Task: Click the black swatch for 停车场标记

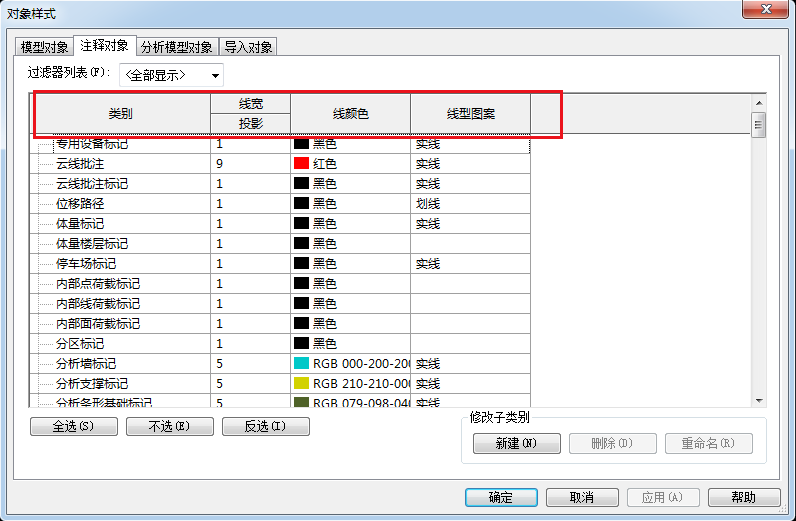Action: 302,264
